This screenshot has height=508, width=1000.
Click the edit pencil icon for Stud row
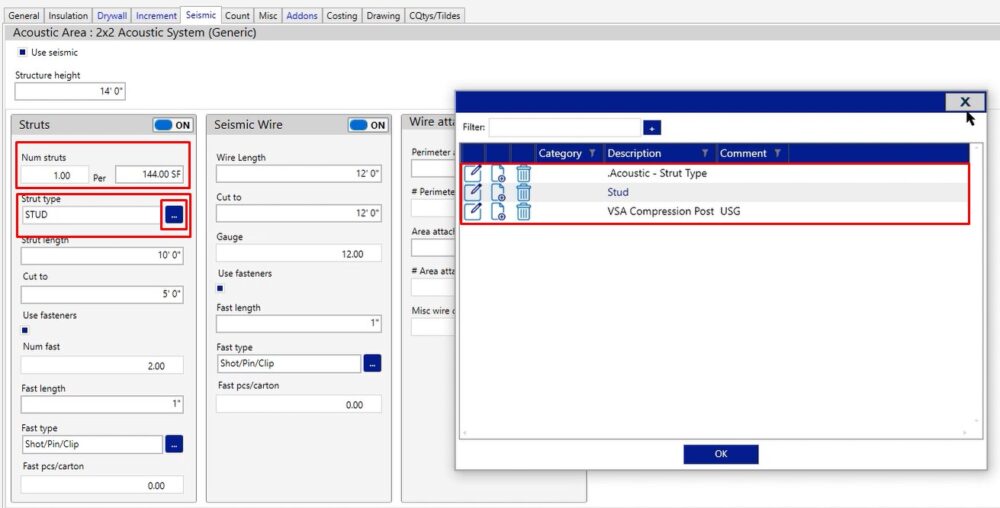[474, 191]
